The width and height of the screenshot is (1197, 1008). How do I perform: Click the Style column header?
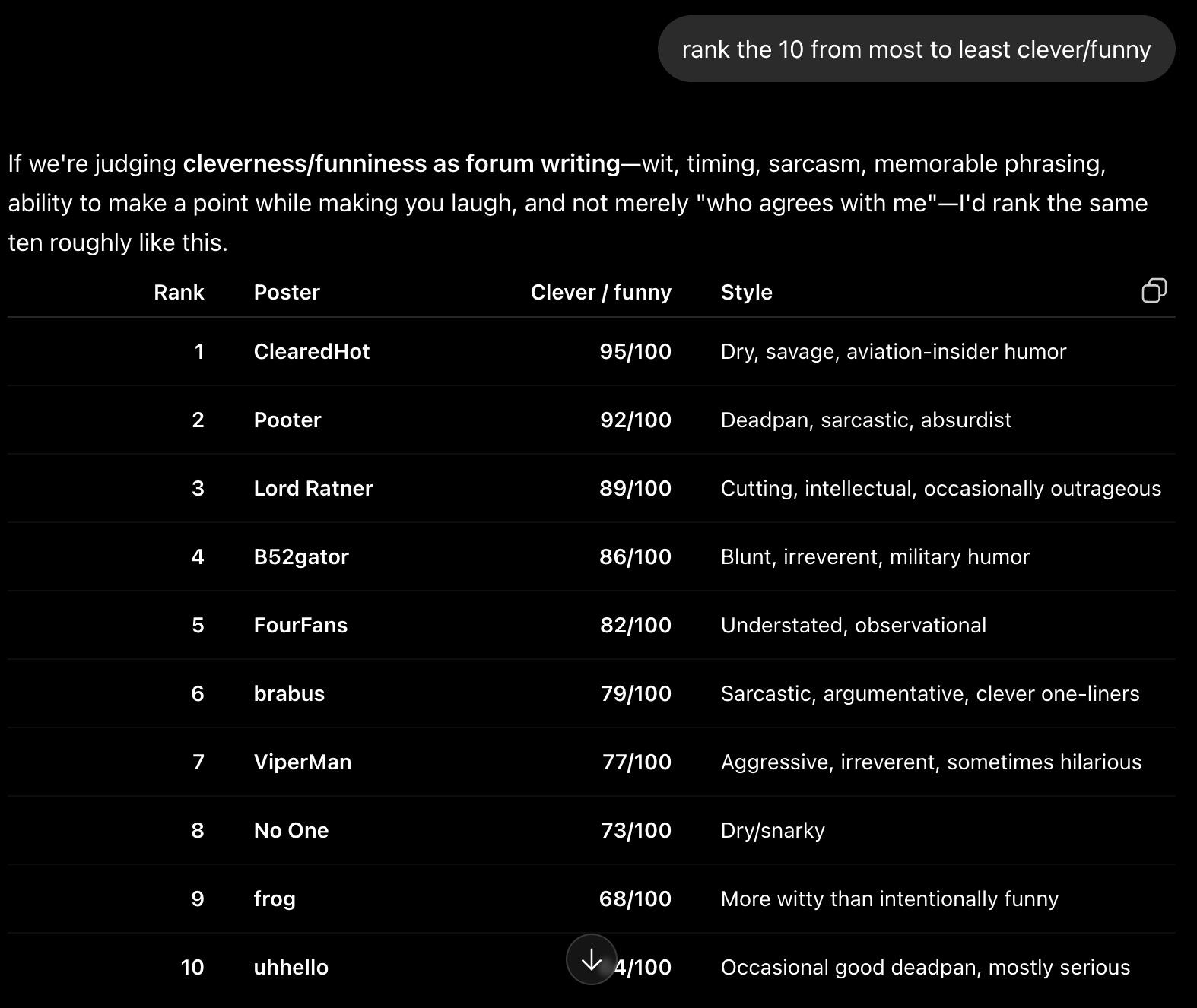pyautogui.click(x=747, y=293)
